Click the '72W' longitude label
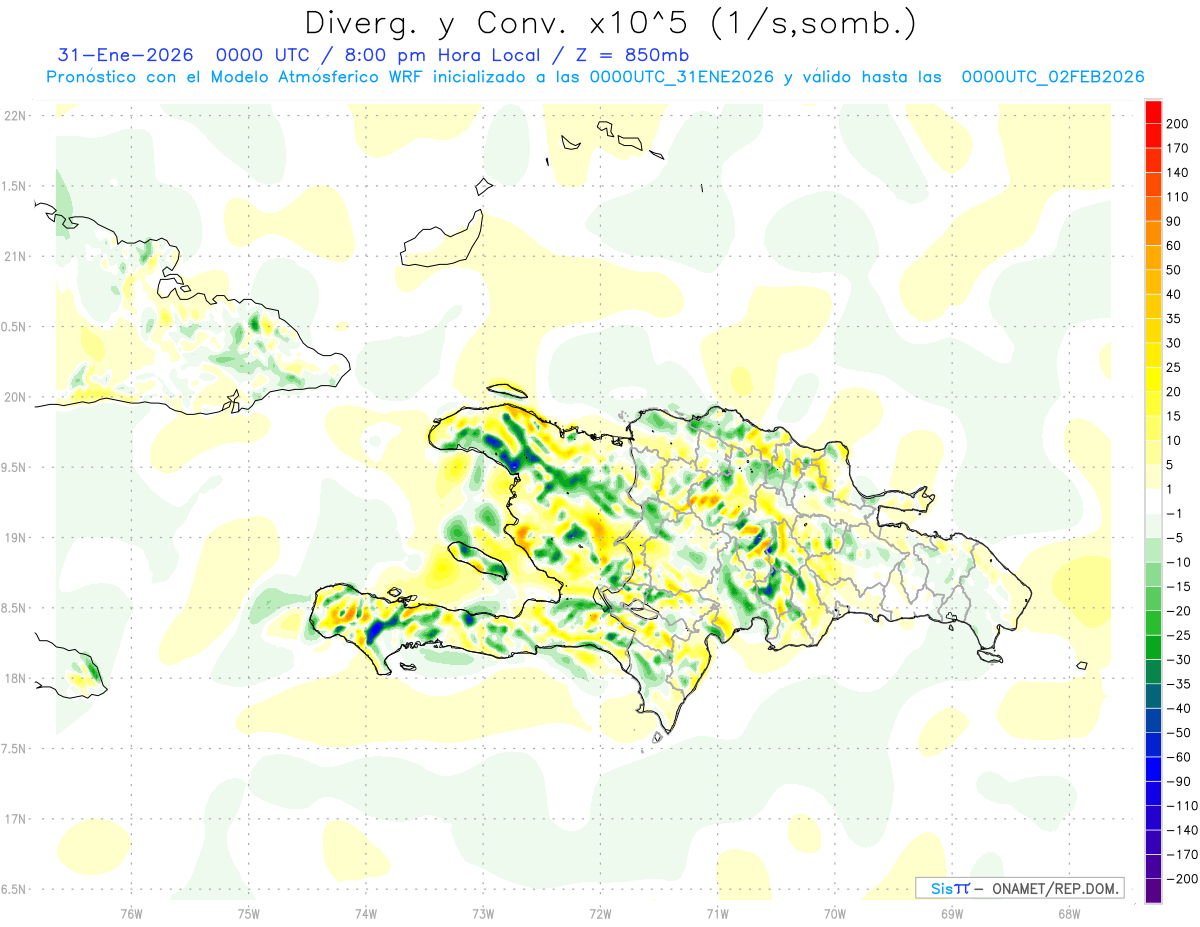 (x=600, y=913)
